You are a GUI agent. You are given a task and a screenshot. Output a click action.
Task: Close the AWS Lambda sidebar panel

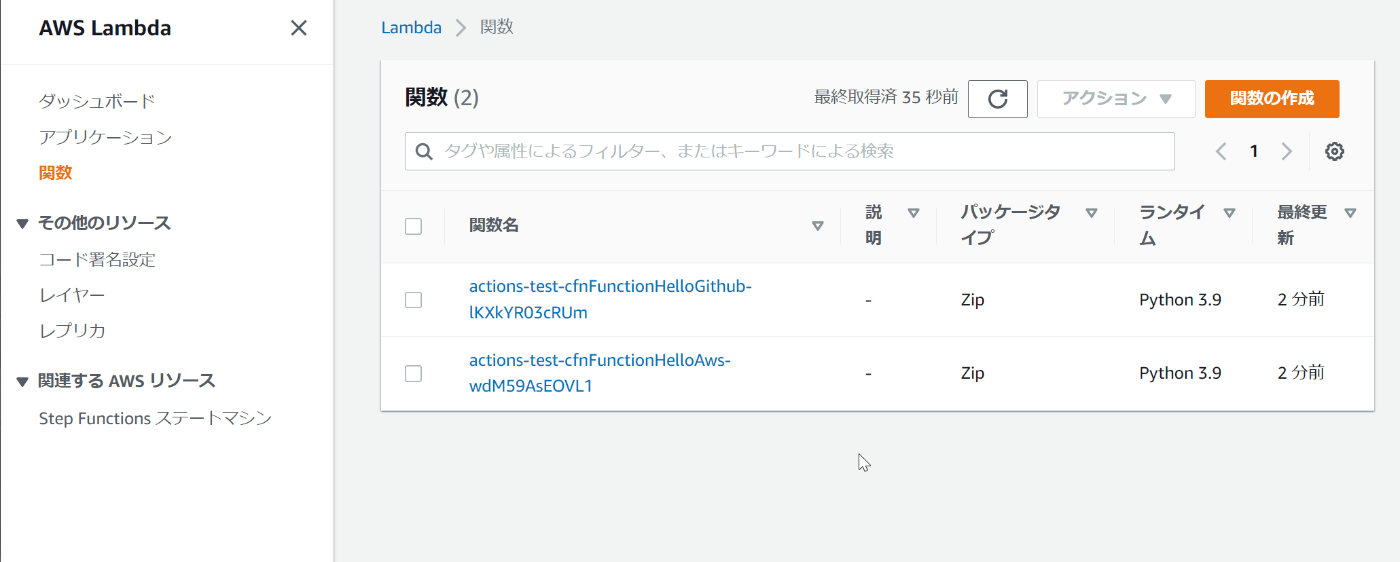298,28
